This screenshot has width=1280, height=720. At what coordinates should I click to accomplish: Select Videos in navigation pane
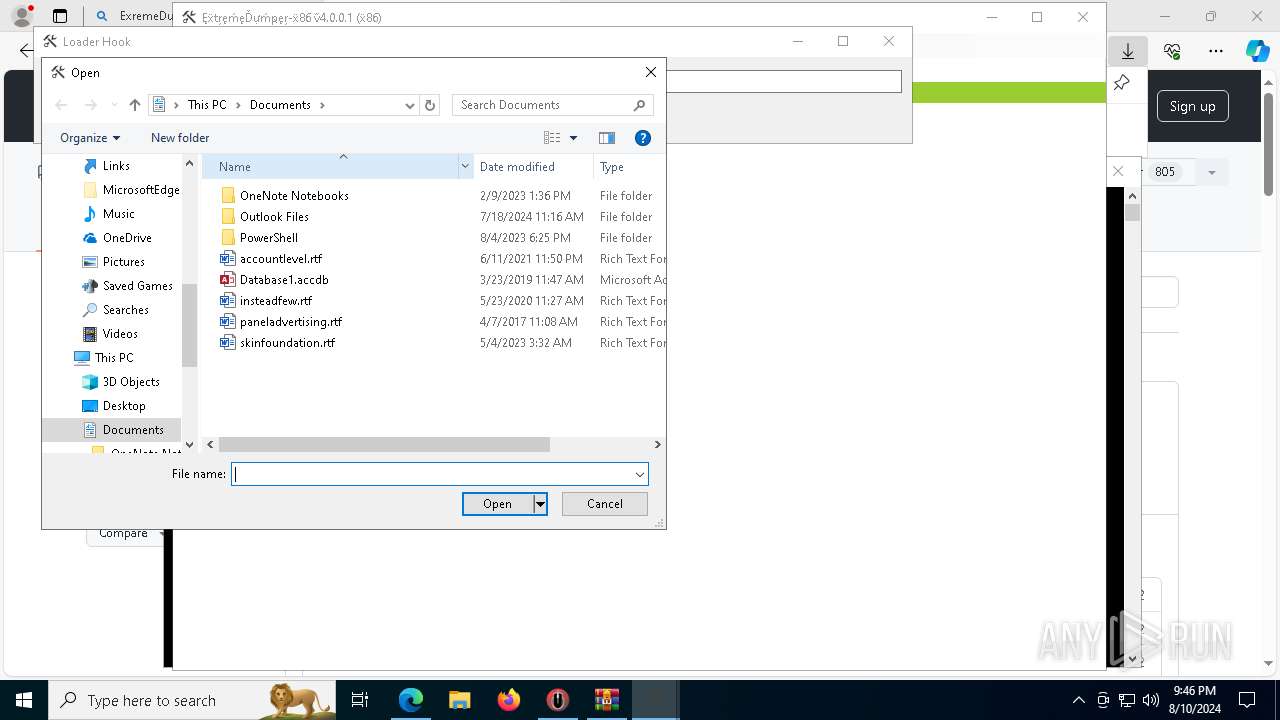(x=120, y=334)
